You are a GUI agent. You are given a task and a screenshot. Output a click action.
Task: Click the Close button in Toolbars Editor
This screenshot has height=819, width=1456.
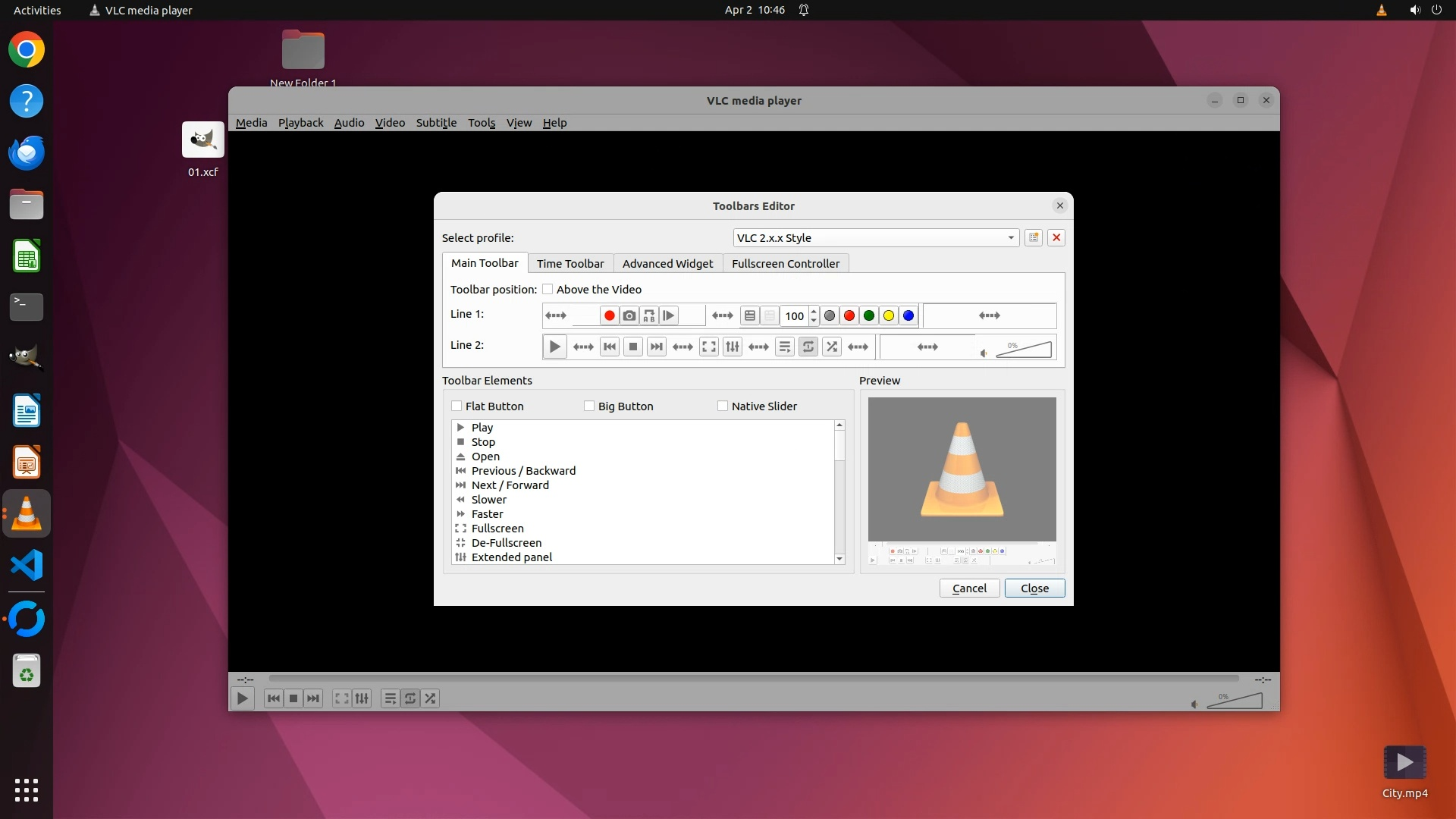pos(1034,588)
